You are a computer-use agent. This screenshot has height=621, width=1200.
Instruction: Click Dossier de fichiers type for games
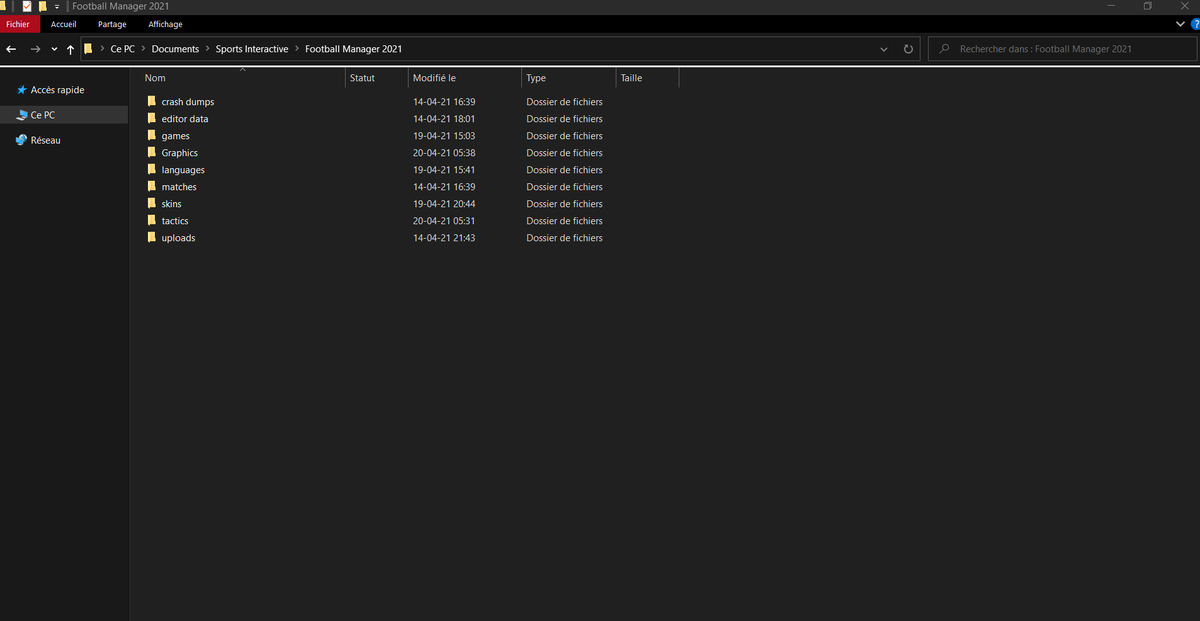pos(565,136)
